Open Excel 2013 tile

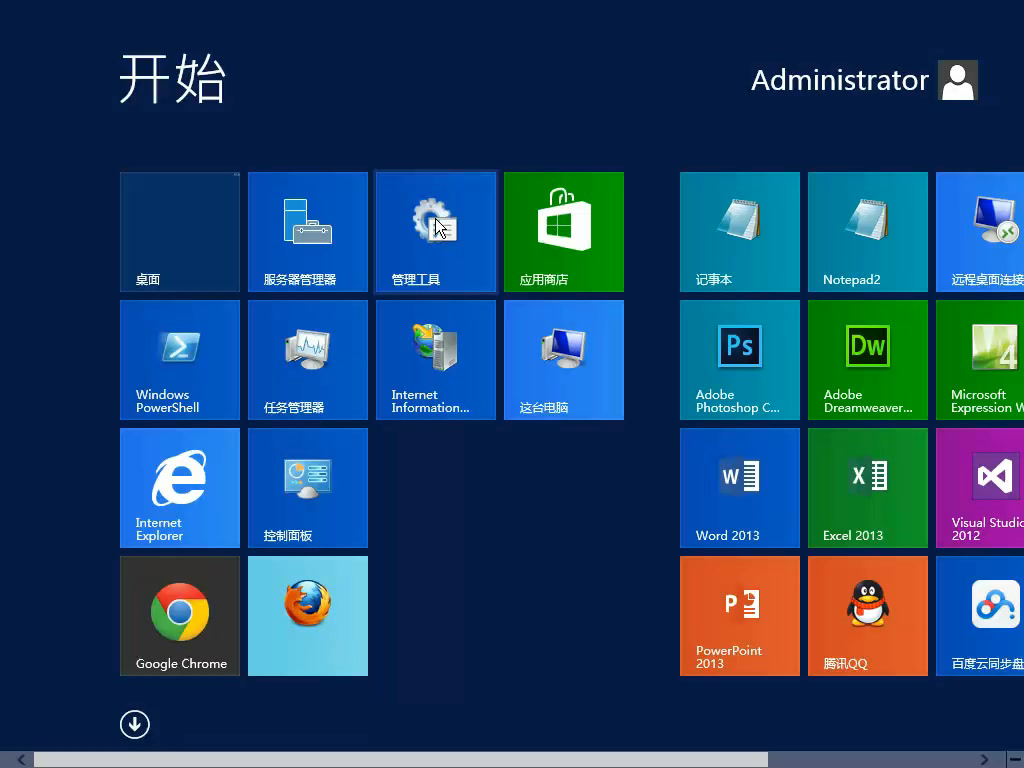[868, 487]
